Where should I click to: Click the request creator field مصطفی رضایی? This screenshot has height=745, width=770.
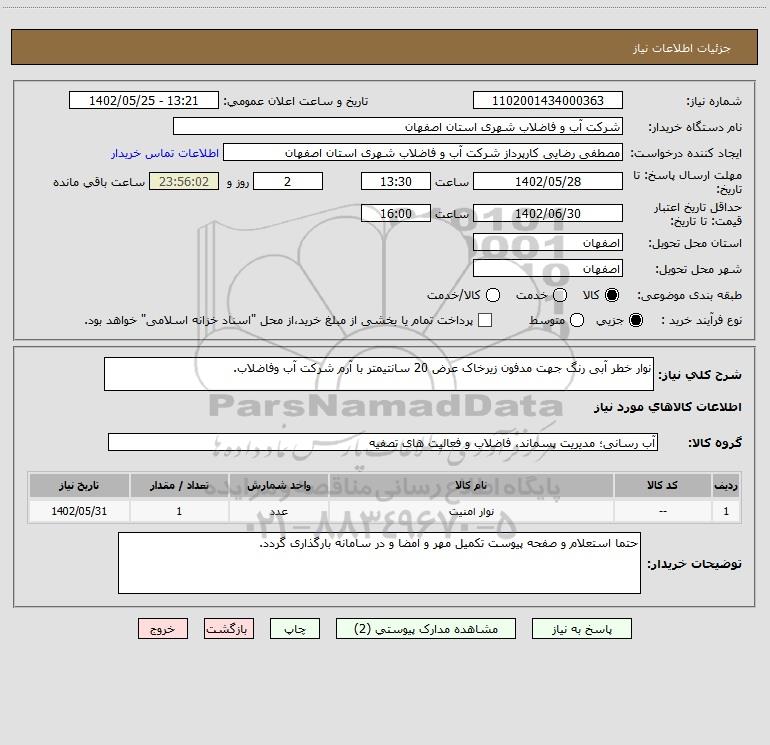pyautogui.click(x=423, y=153)
